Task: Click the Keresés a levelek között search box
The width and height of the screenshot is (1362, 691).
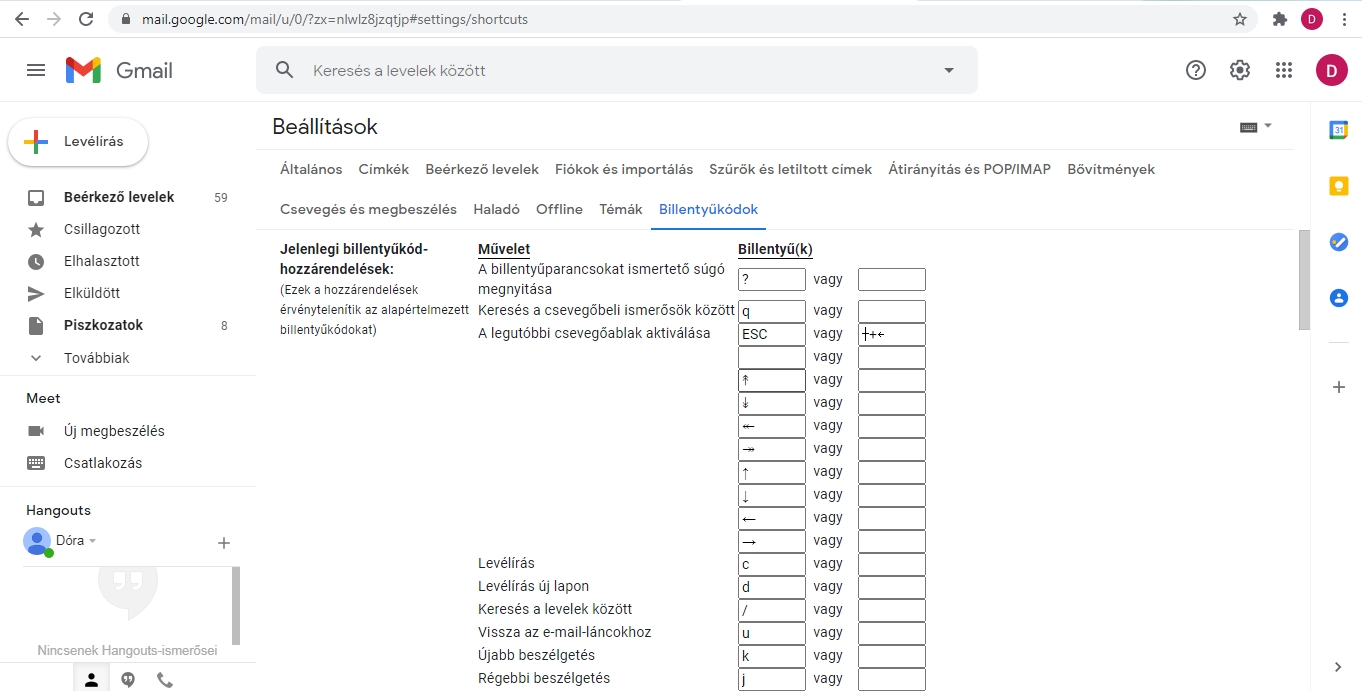Action: point(600,70)
